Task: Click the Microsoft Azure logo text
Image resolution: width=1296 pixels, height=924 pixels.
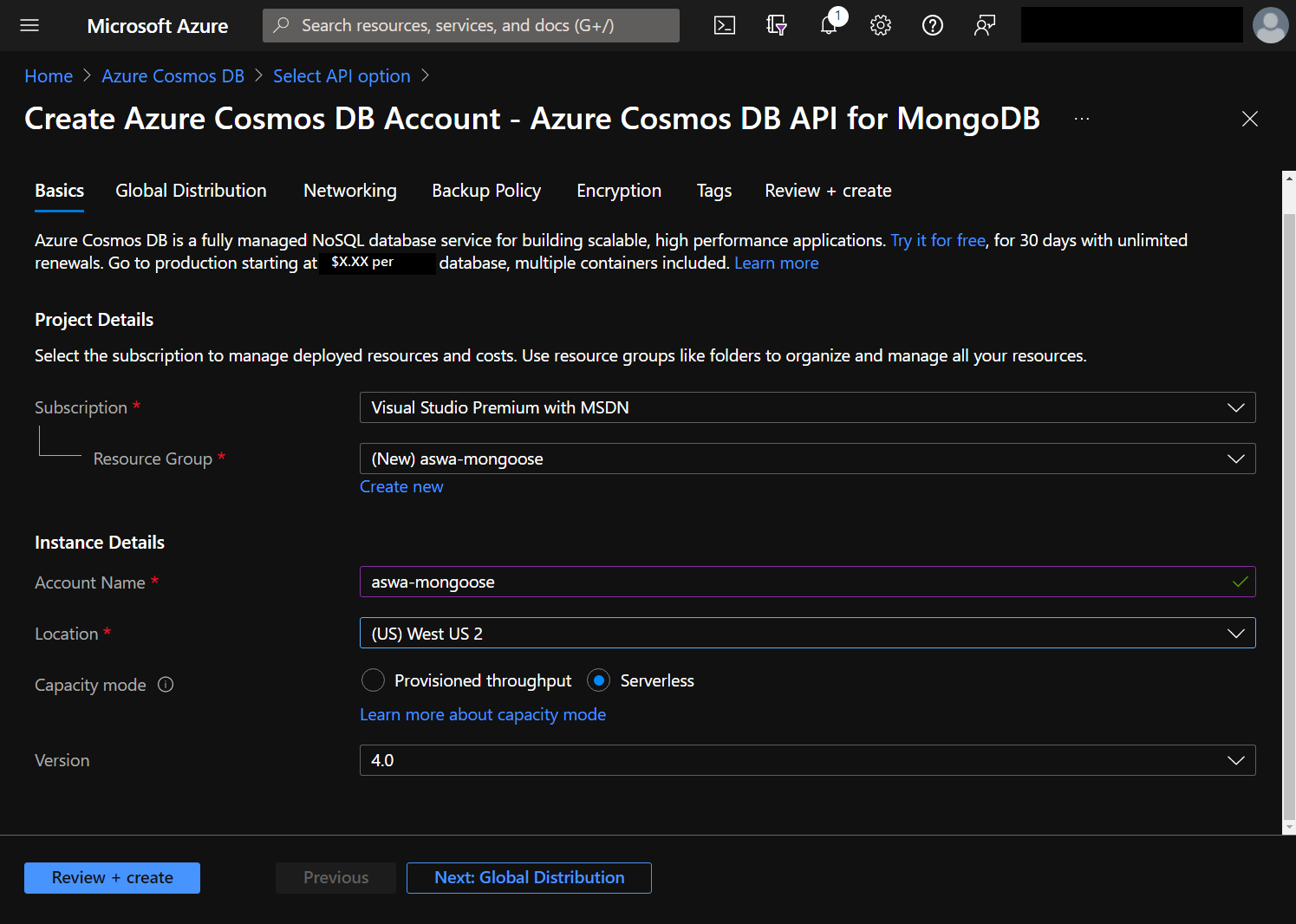Action: [x=158, y=26]
